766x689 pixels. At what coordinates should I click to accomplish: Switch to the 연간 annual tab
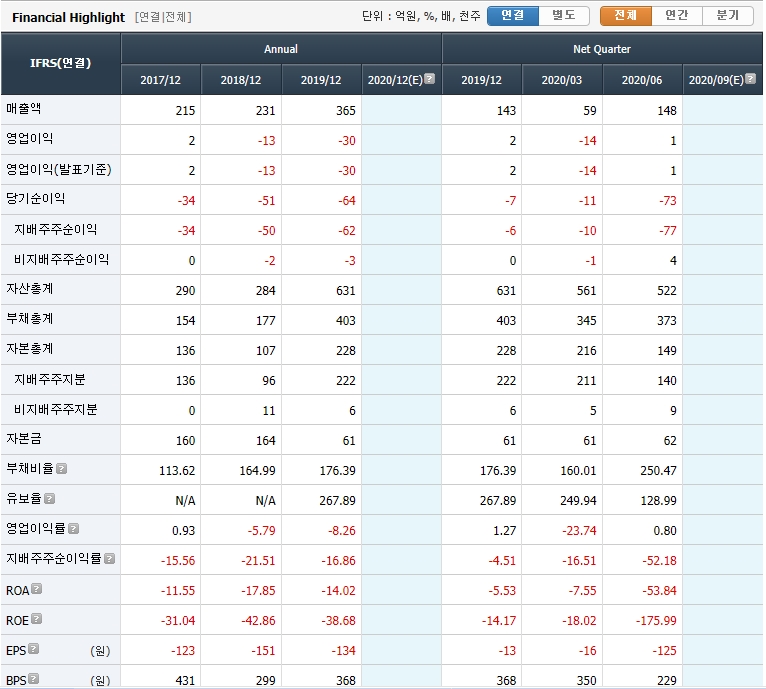677,16
